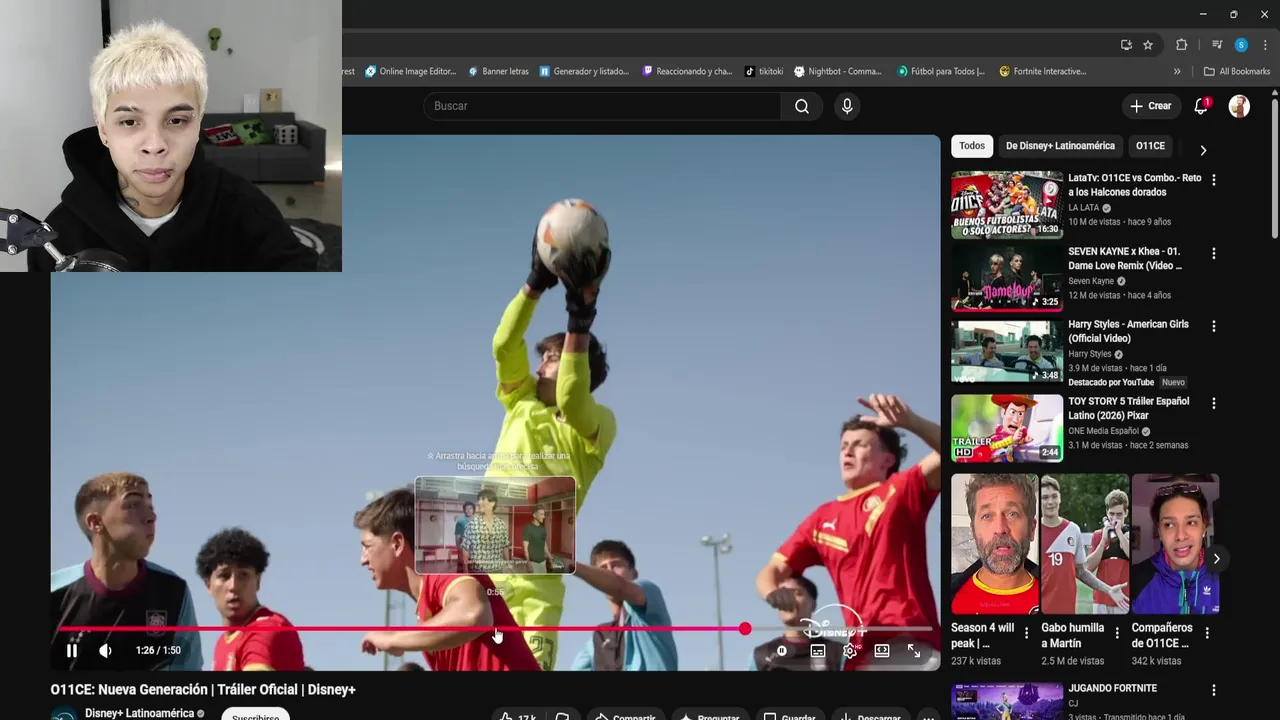Open options for Compañeros de O11CE short
This screenshot has height=720, width=1280.
[1207, 633]
